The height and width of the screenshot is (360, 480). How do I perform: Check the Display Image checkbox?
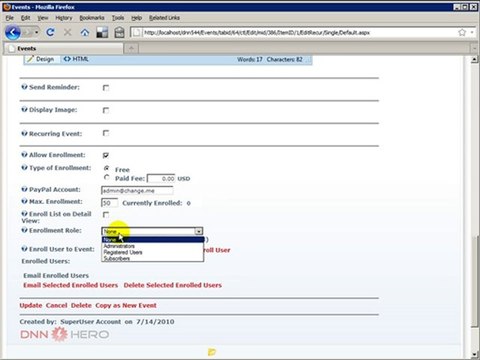(106, 110)
